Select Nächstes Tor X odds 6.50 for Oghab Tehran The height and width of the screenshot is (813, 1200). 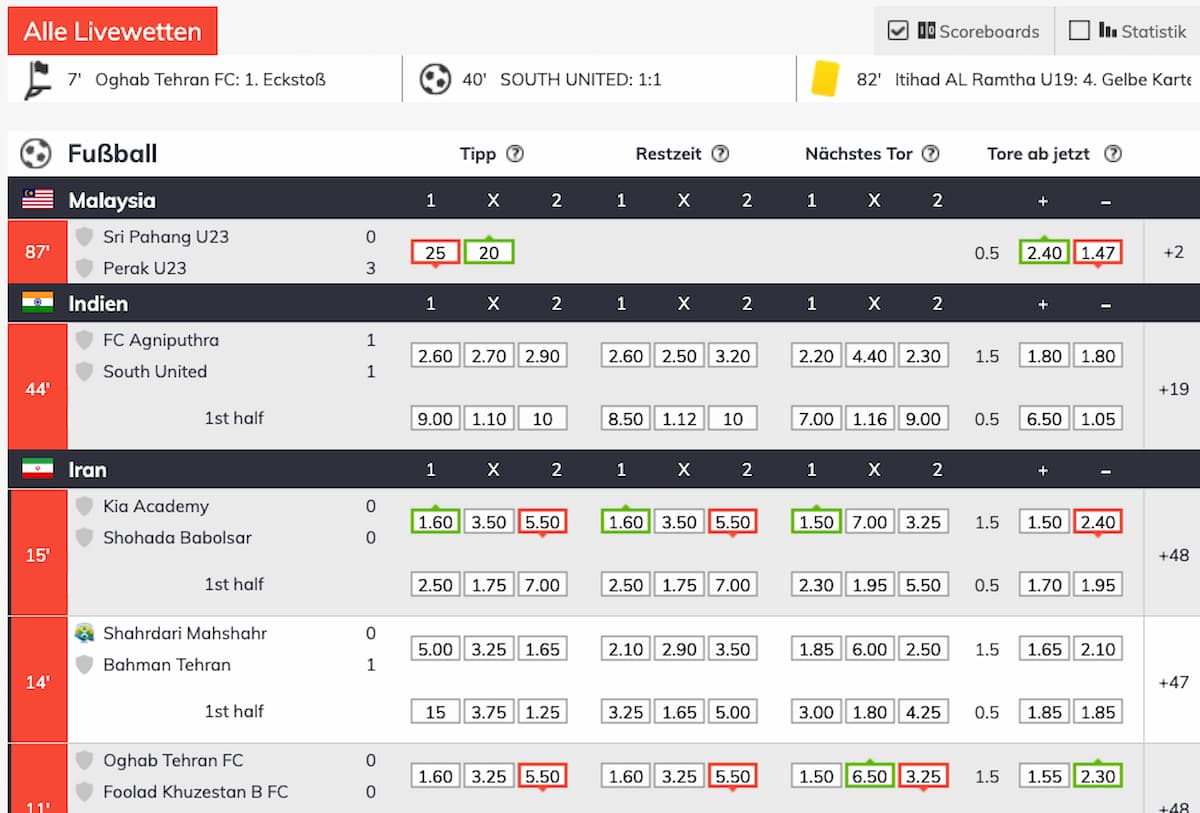pos(869,776)
